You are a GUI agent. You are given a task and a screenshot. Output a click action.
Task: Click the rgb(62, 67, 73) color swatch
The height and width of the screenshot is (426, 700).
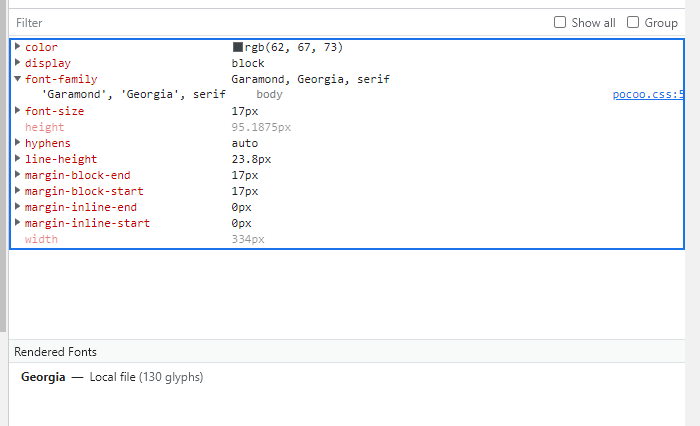[x=238, y=47]
